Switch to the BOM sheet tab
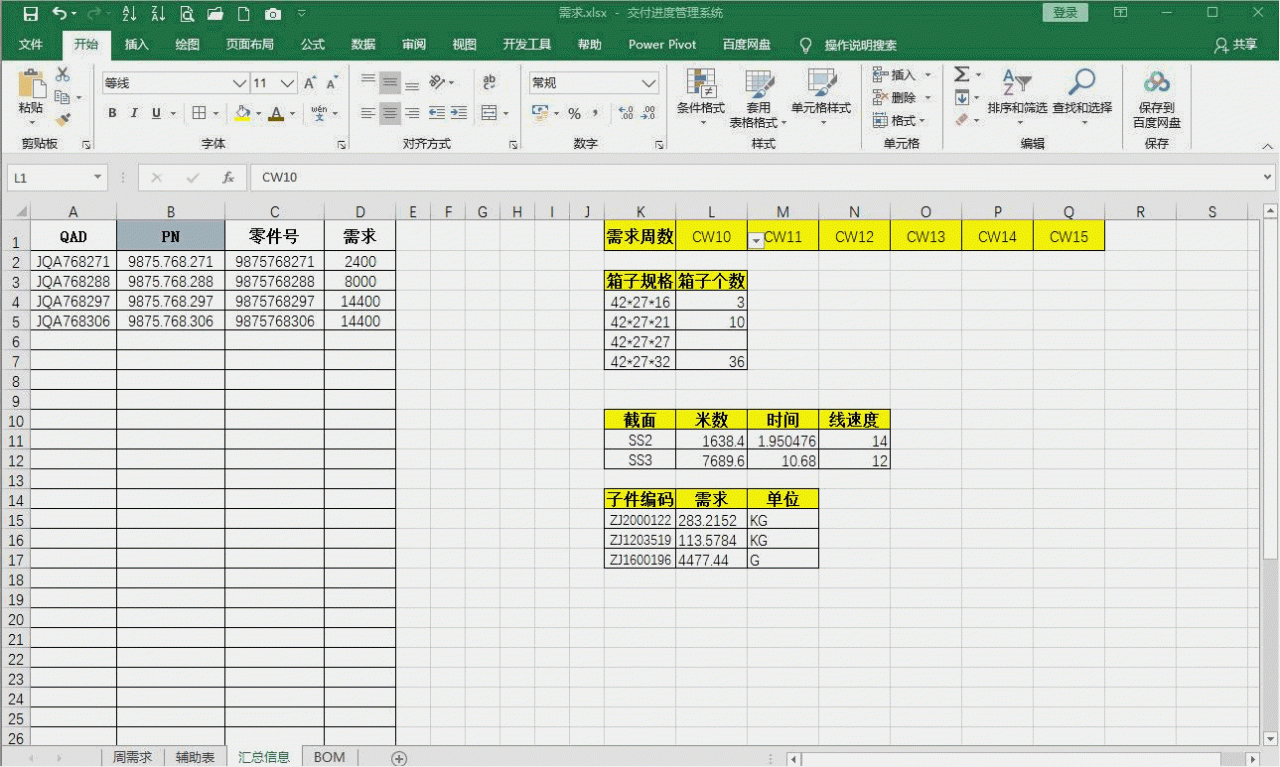The width and height of the screenshot is (1280, 767). [x=329, y=757]
